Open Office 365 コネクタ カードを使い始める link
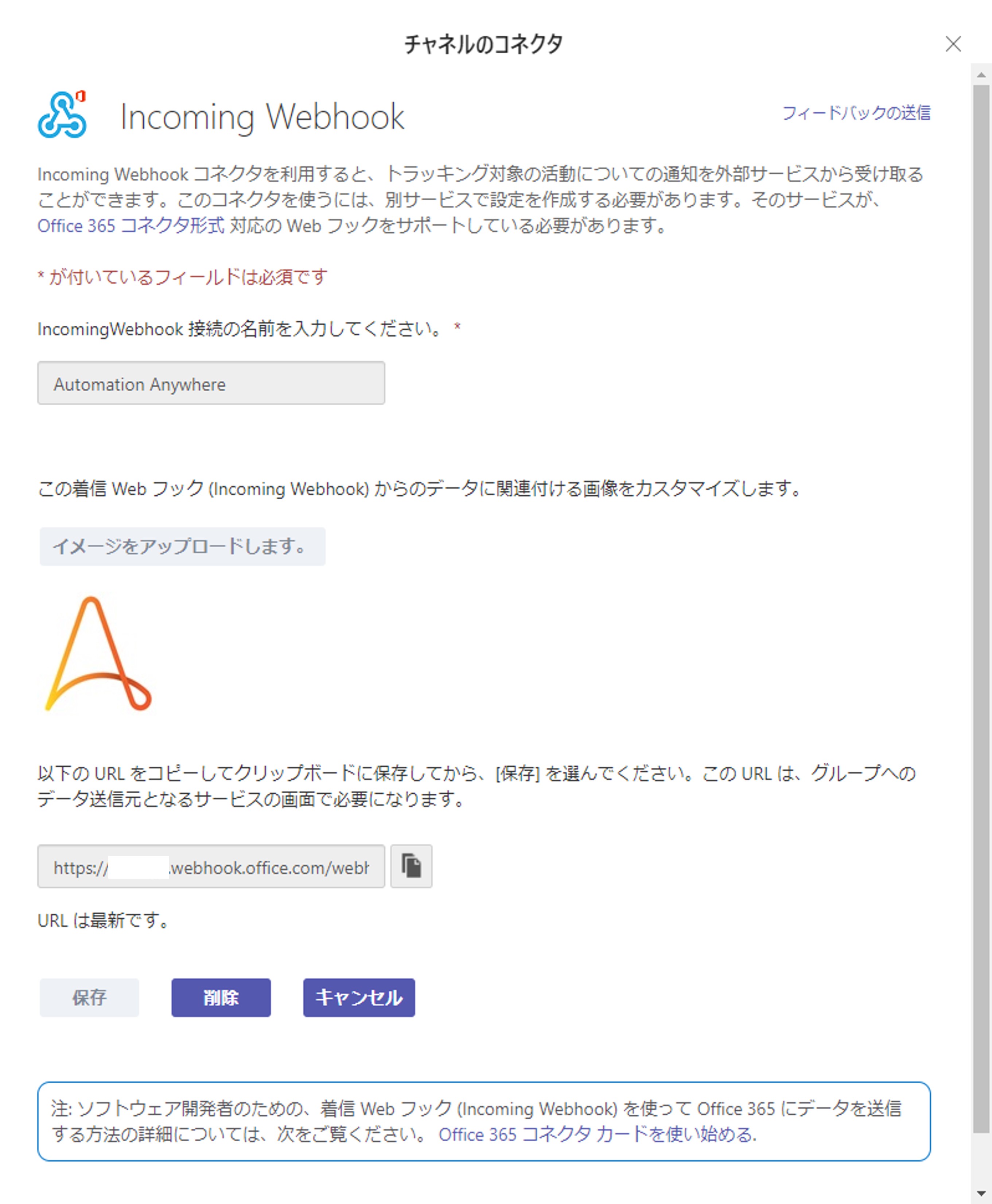The image size is (992, 1204). (597, 1134)
